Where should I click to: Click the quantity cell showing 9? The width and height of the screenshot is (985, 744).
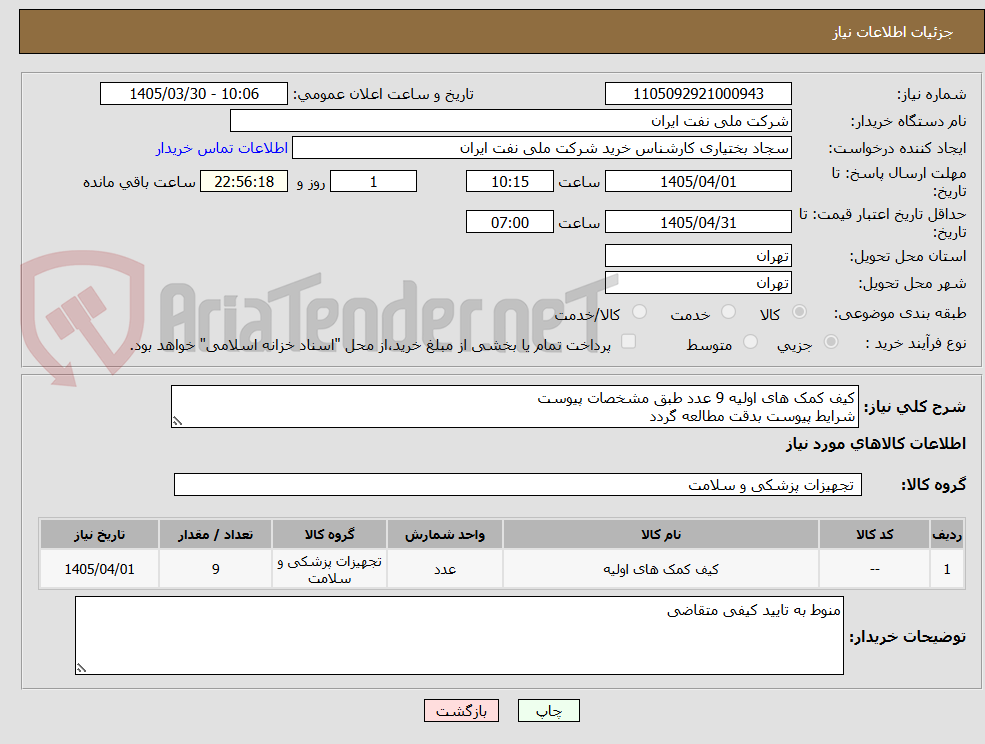click(215, 569)
